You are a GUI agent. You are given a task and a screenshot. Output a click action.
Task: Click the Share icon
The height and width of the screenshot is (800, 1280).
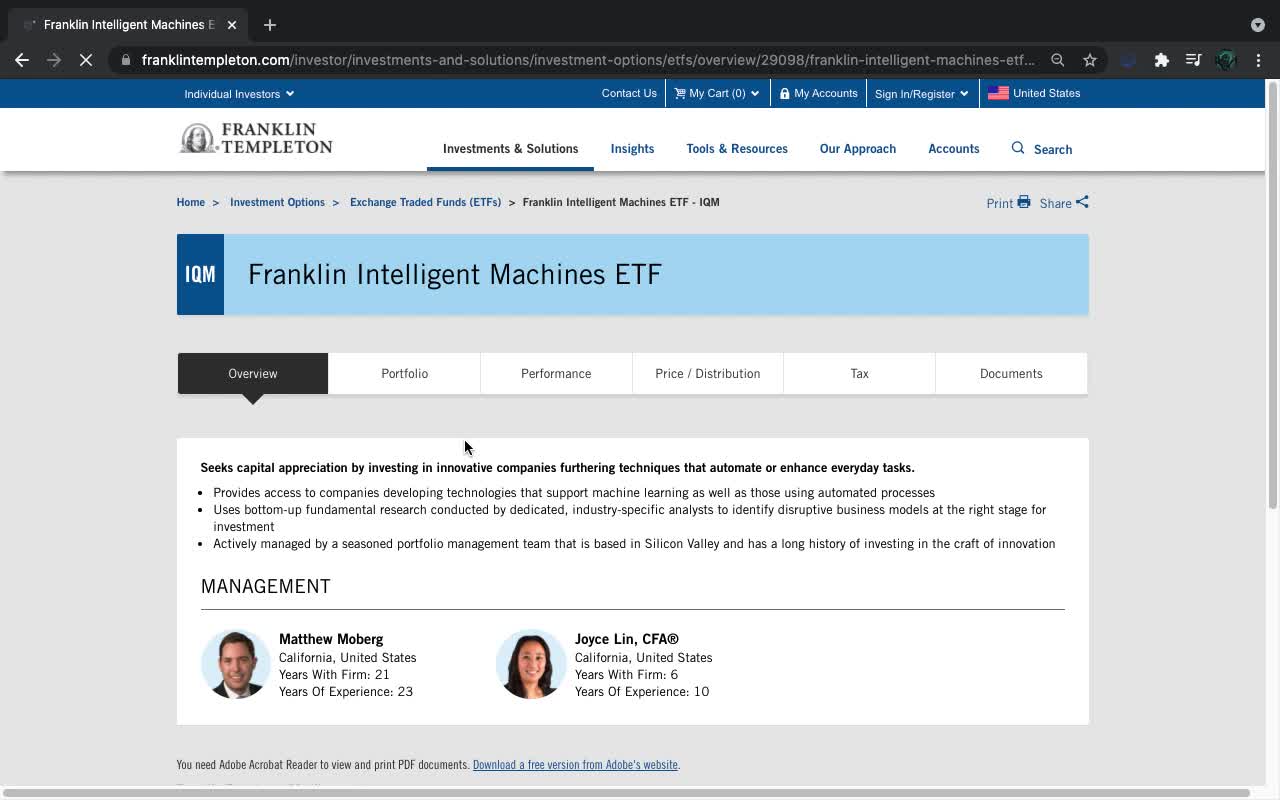[x=1082, y=202]
